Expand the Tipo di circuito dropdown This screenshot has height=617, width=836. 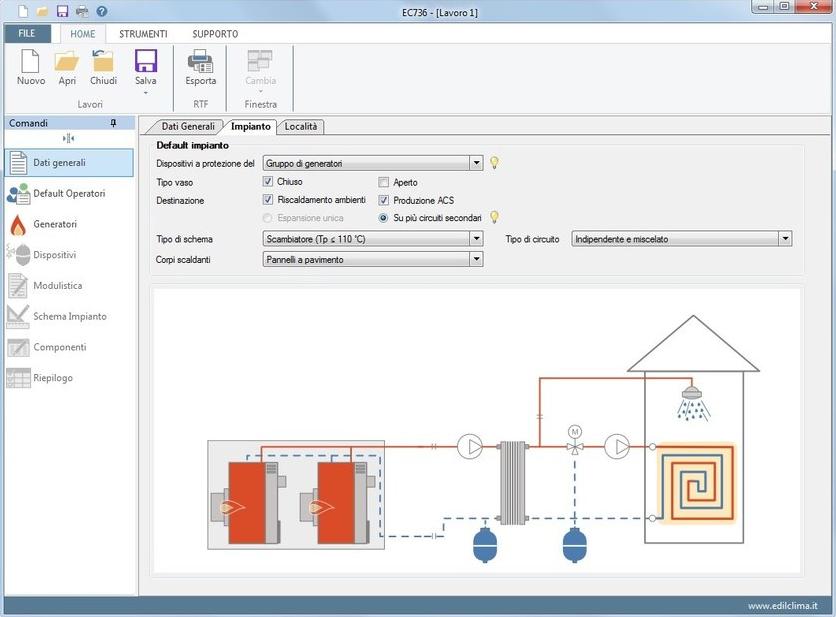(x=785, y=239)
